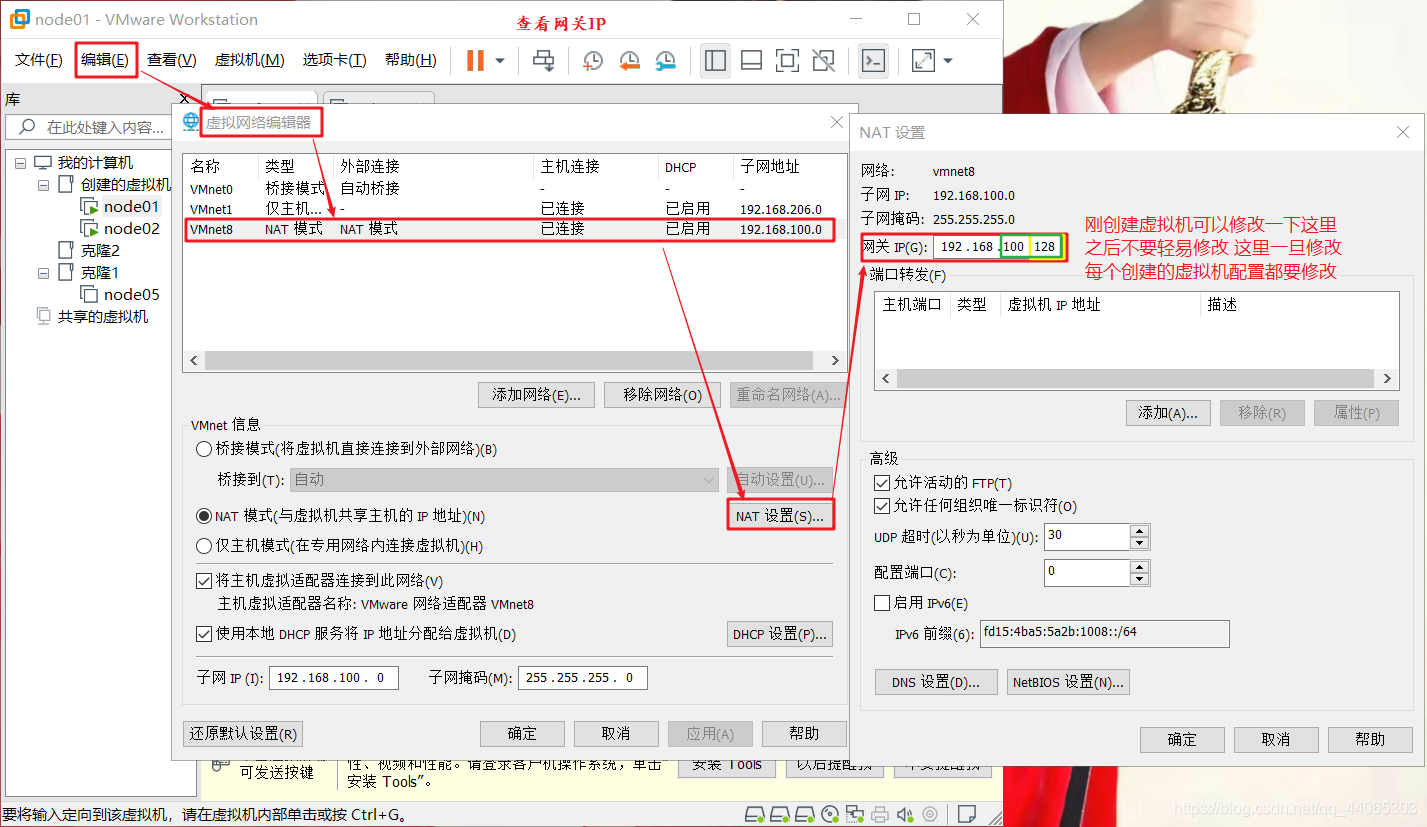Close the 库 library panel with X

tap(184, 99)
